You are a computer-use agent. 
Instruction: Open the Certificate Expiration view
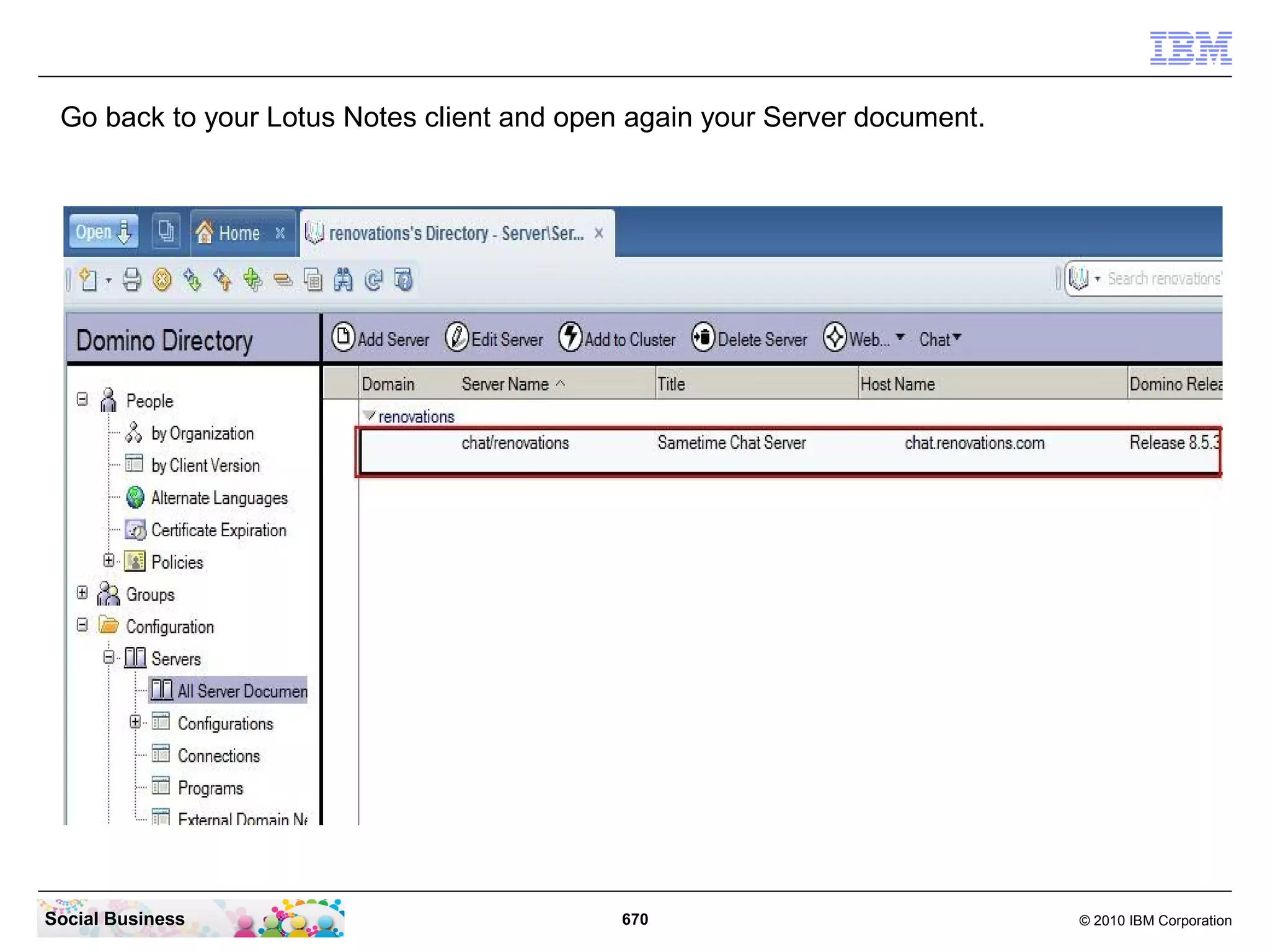[x=219, y=530]
